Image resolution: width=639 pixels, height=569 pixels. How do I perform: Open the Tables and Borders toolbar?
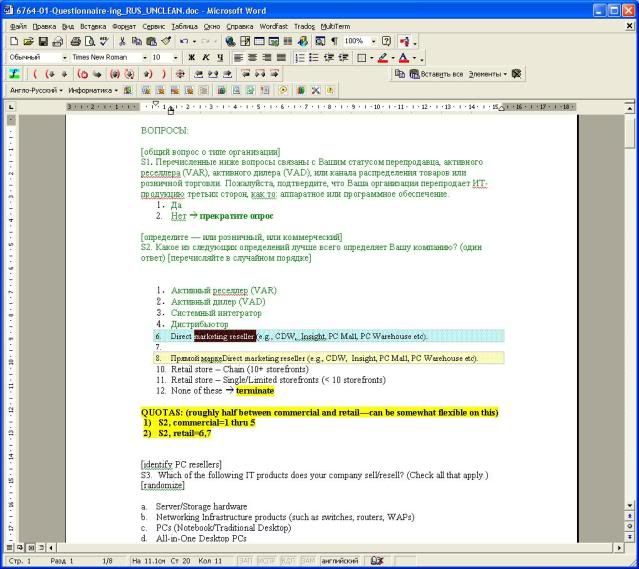click(x=245, y=41)
